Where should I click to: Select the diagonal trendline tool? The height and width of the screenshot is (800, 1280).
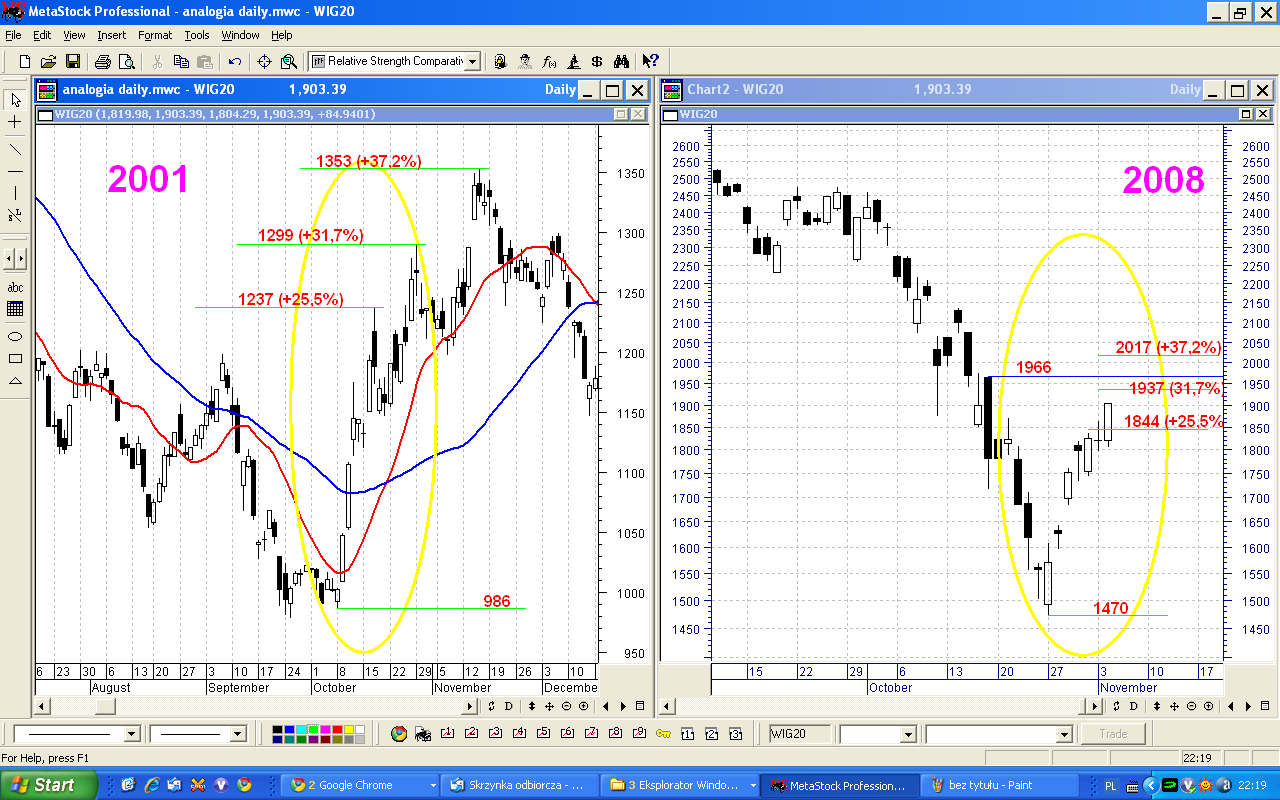15,149
